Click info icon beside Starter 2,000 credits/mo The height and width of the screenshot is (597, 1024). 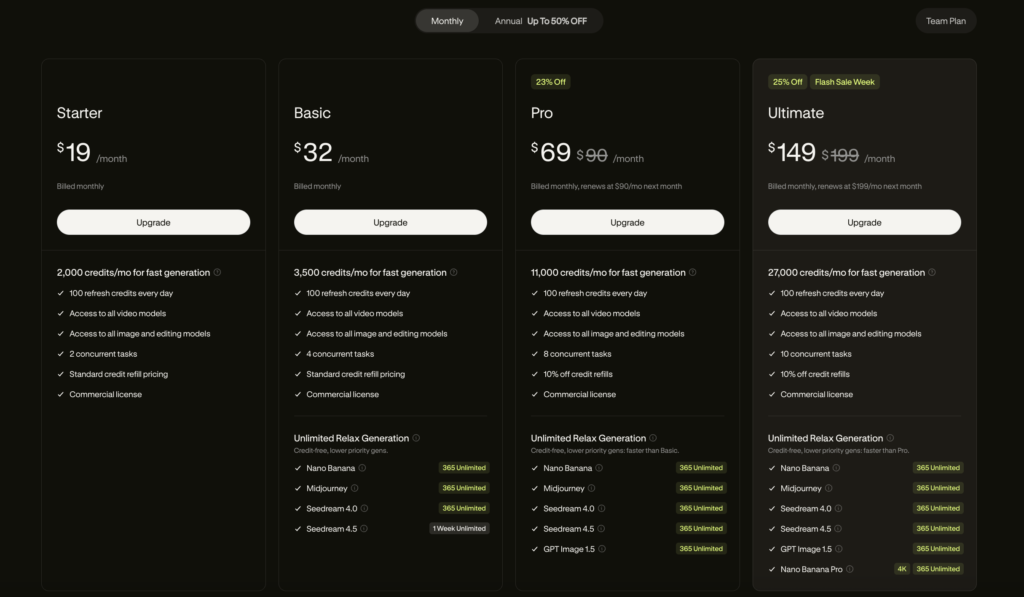pos(217,272)
